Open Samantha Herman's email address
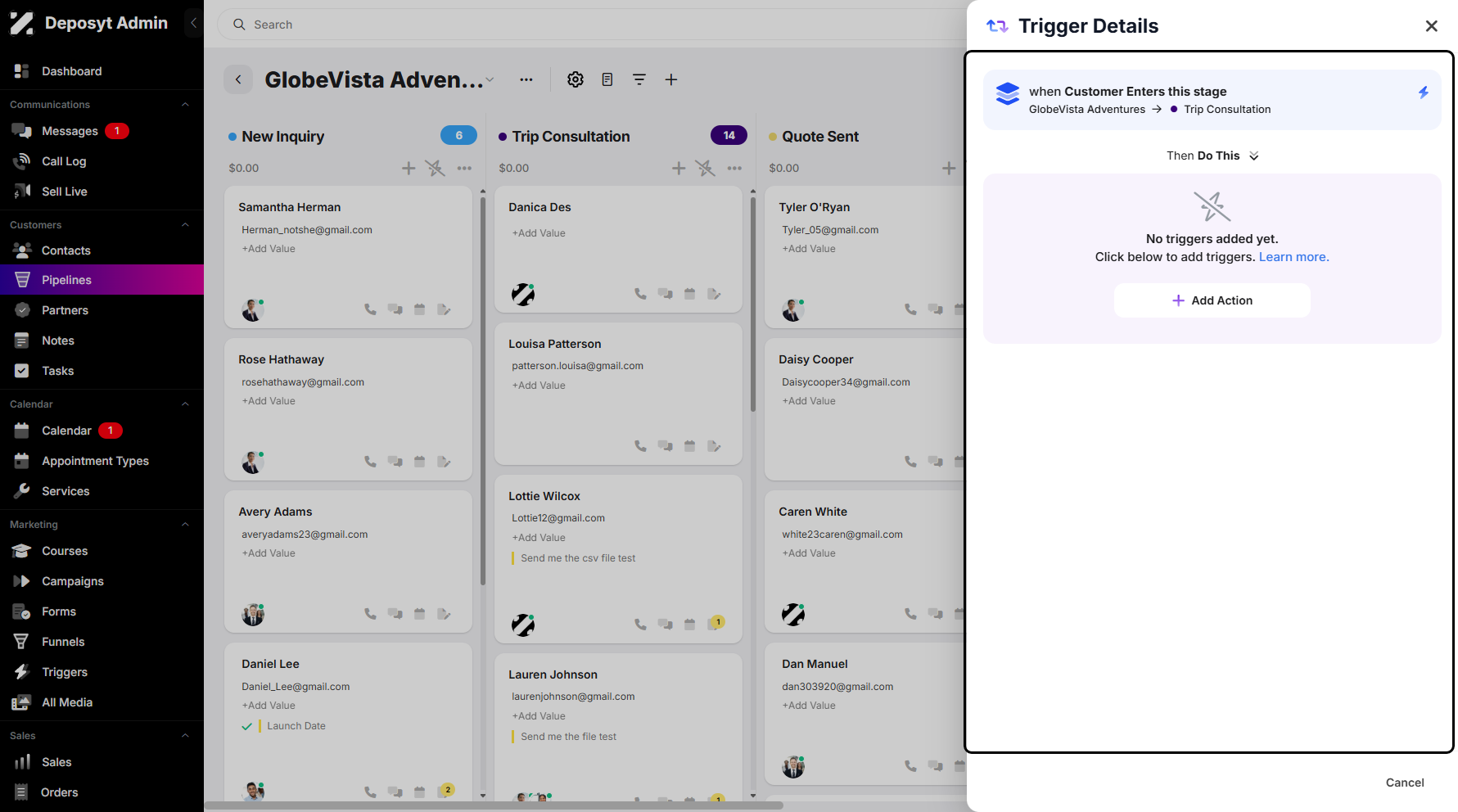 [x=307, y=230]
